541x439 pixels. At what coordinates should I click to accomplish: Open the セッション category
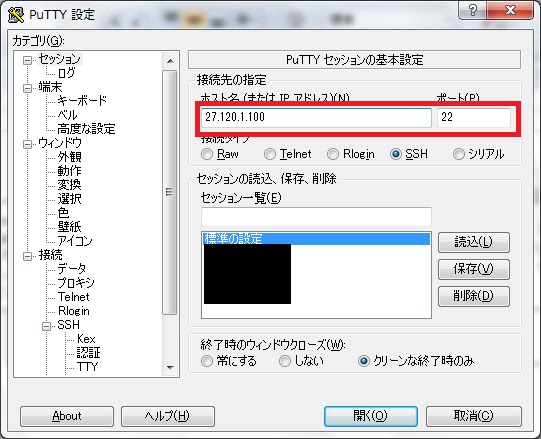(60, 59)
